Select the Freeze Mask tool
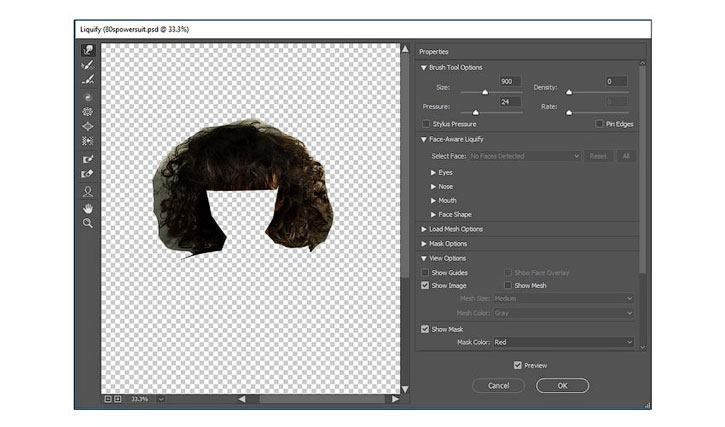Viewport: 725px width, 427px height. point(88,159)
